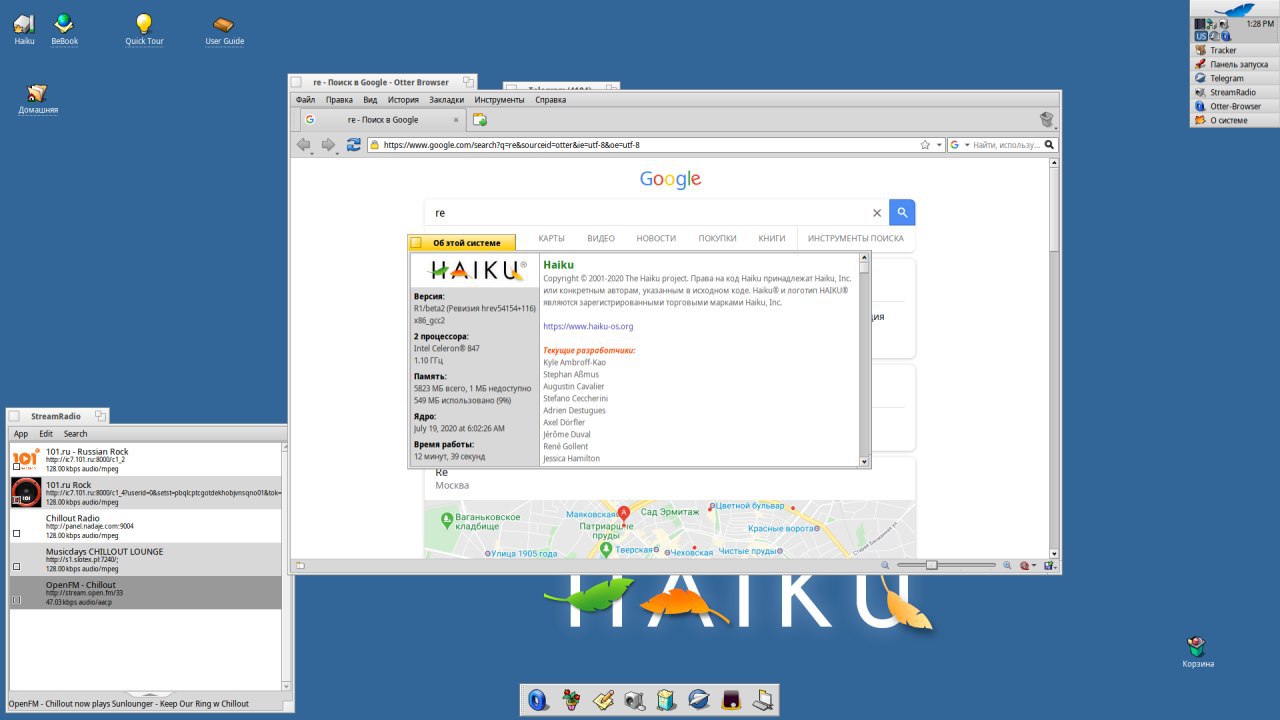Click the magnifier in the browser search box
The image size is (1280, 720).
tap(1049, 145)
